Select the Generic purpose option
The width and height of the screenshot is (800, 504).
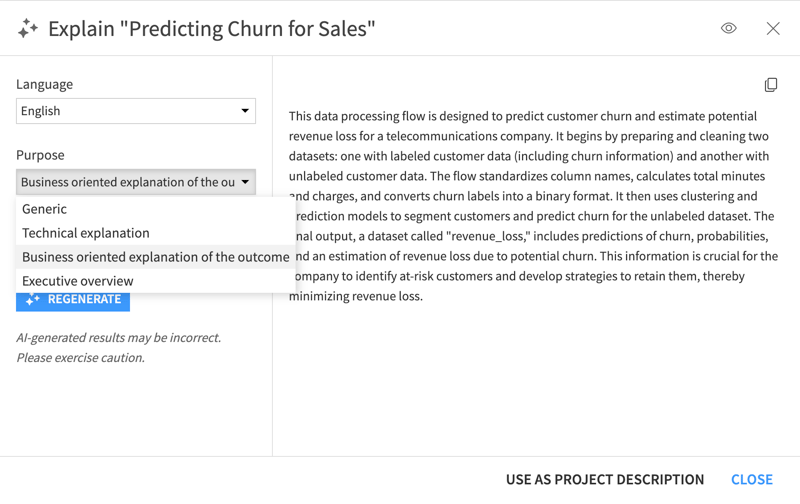[45, 209]
